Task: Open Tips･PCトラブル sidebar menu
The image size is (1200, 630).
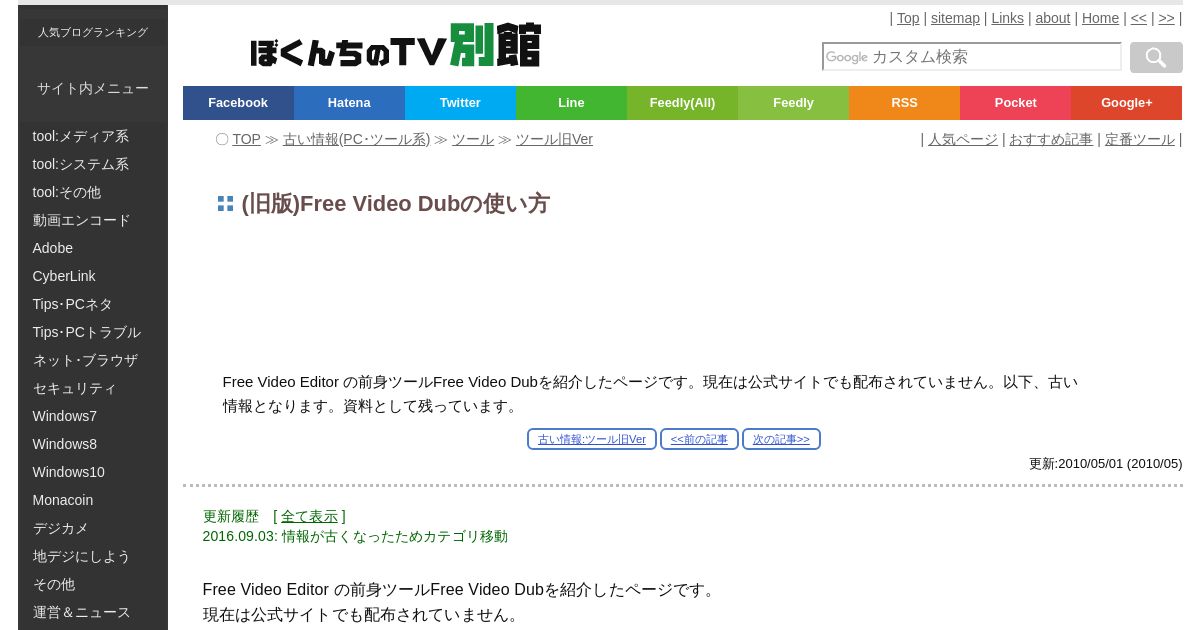Action: (x=93, y=332)
